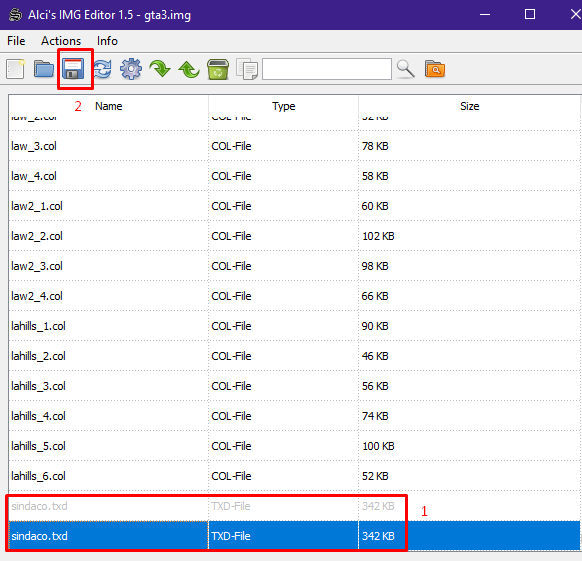The image size is (582, 561).
Task: Open the Actions menu
Action: point(61,41)
